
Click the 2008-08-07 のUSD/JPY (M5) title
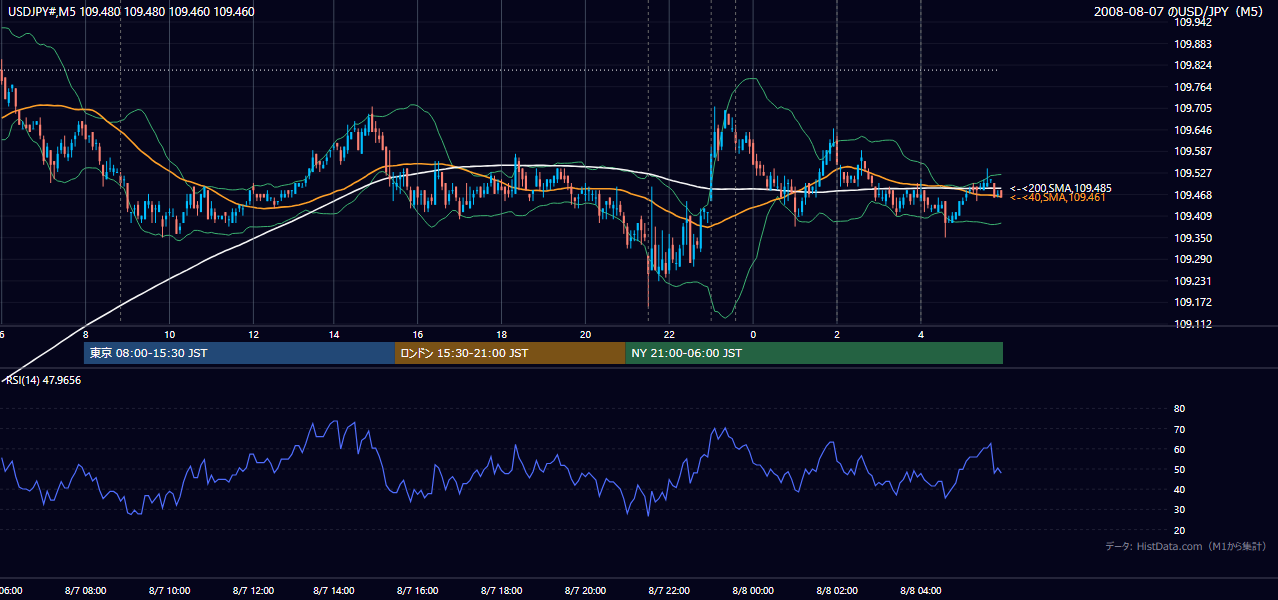pyautogui.click(x=1181, y=12)
